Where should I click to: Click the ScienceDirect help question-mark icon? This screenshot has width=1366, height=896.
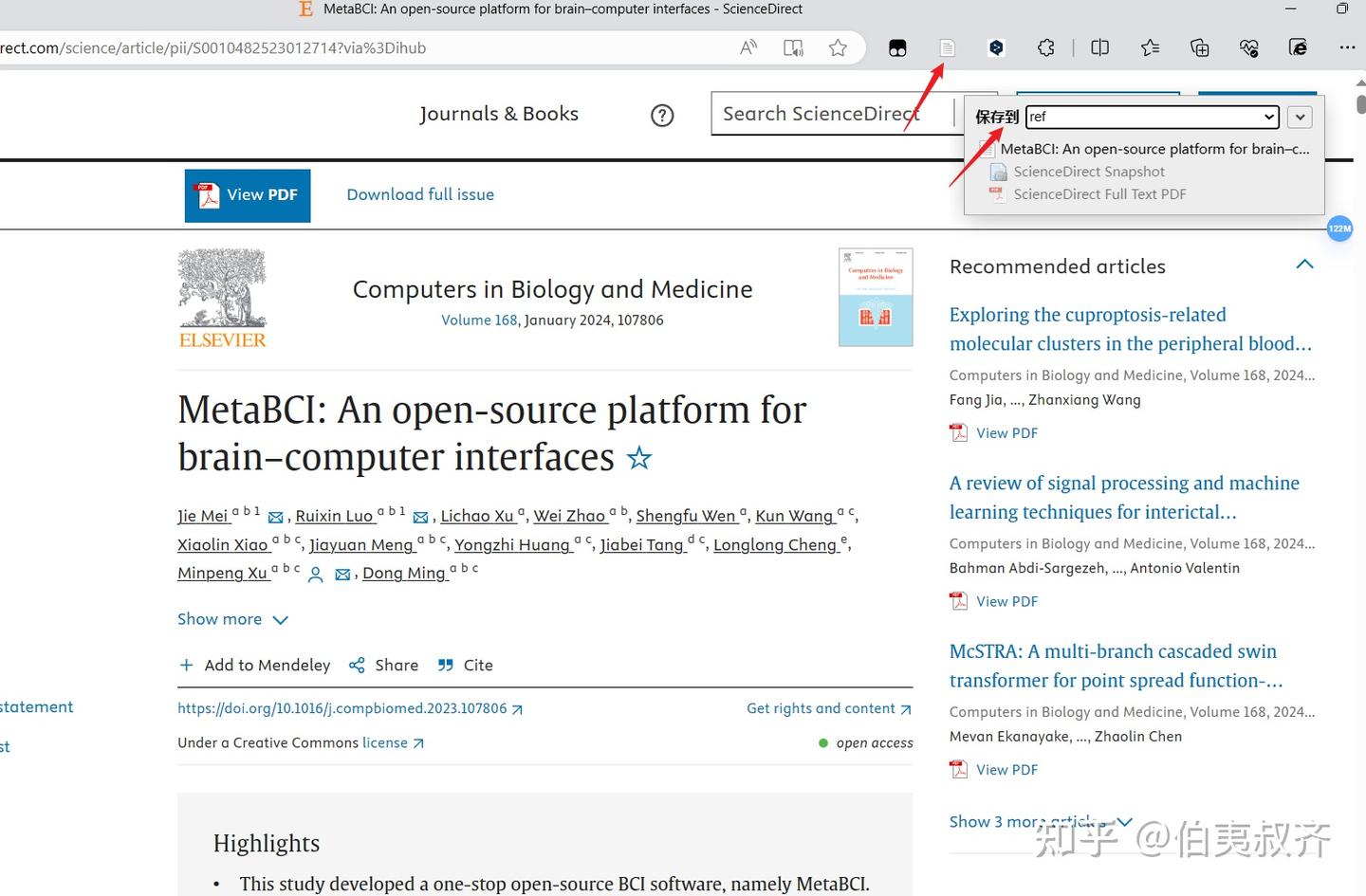click(662, 116)
